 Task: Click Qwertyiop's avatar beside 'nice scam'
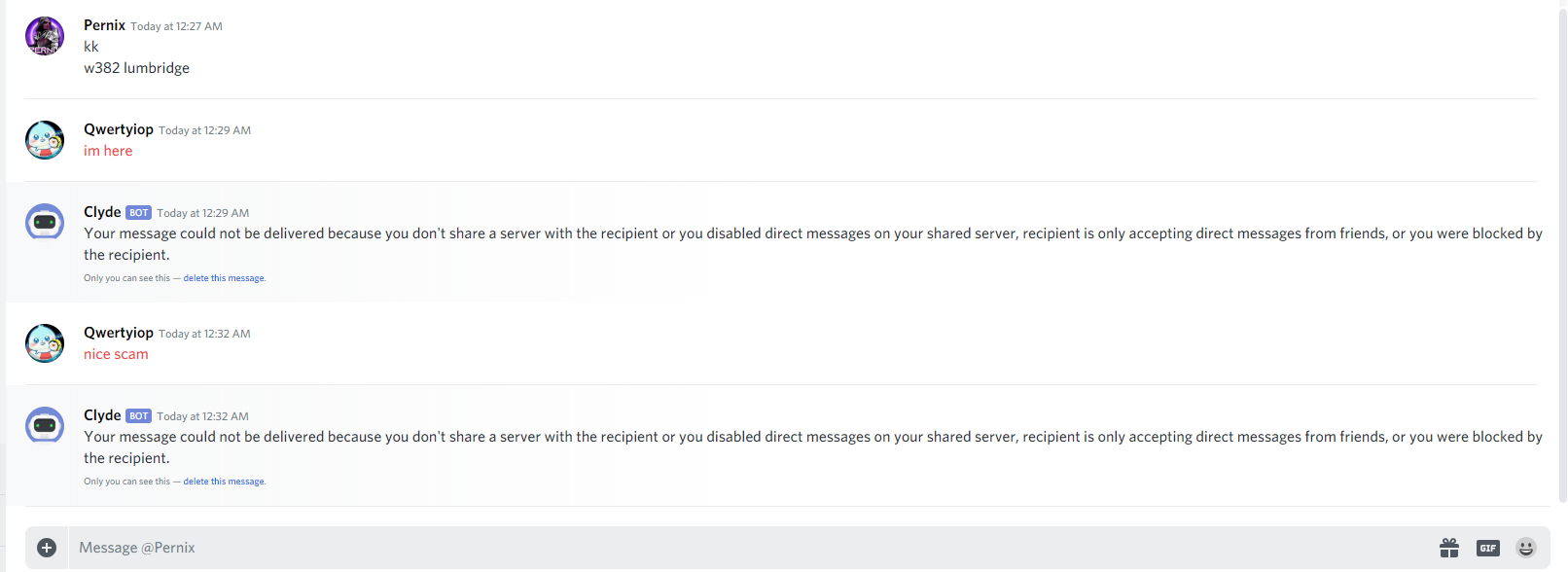click(45, 343)
